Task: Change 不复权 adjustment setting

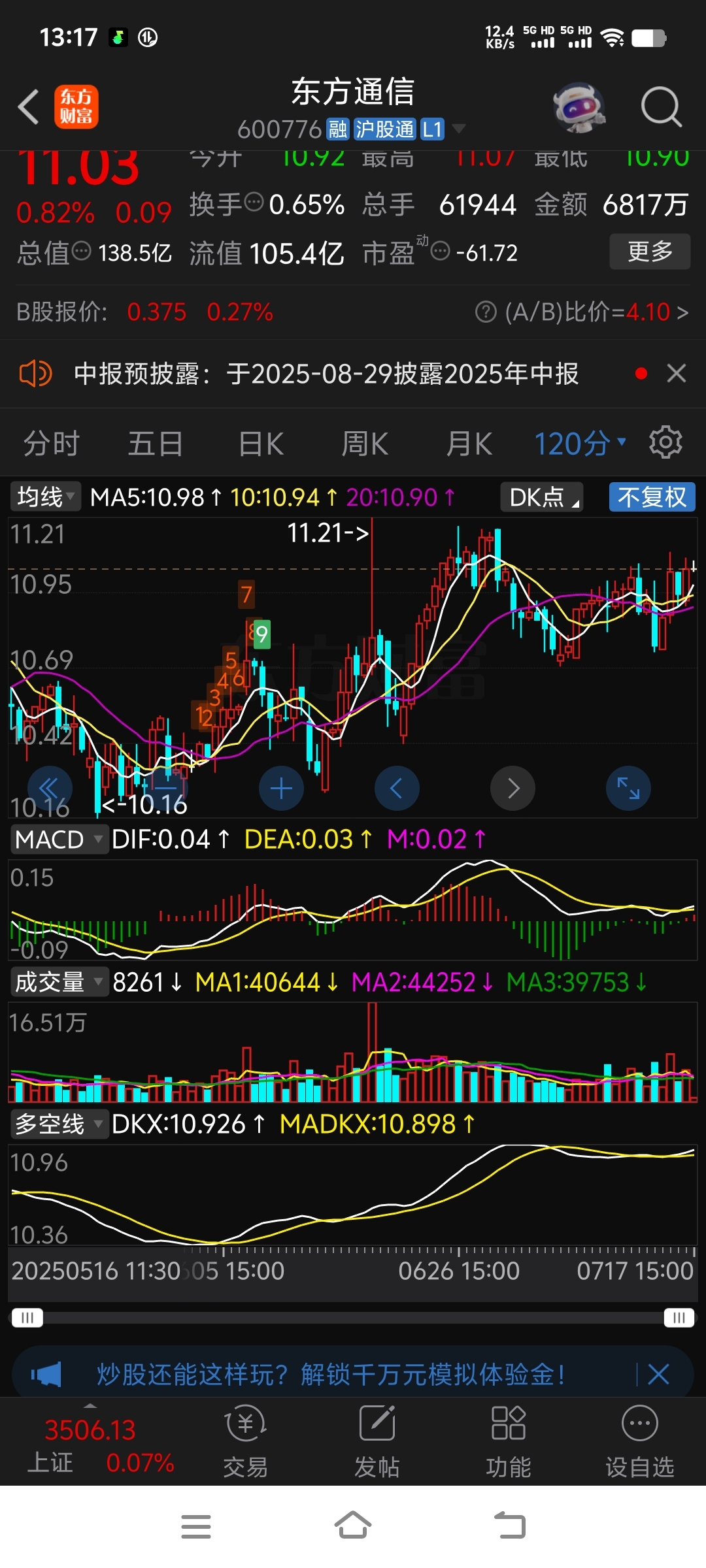Action: click(652, 497)
